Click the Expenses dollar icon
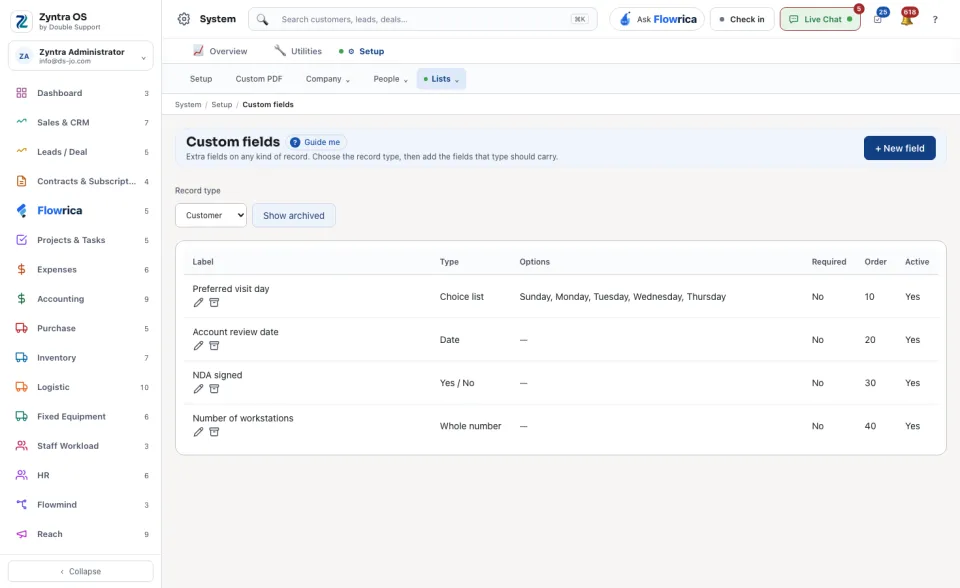Screen dimensions: 960x588 tap(21, 270)
